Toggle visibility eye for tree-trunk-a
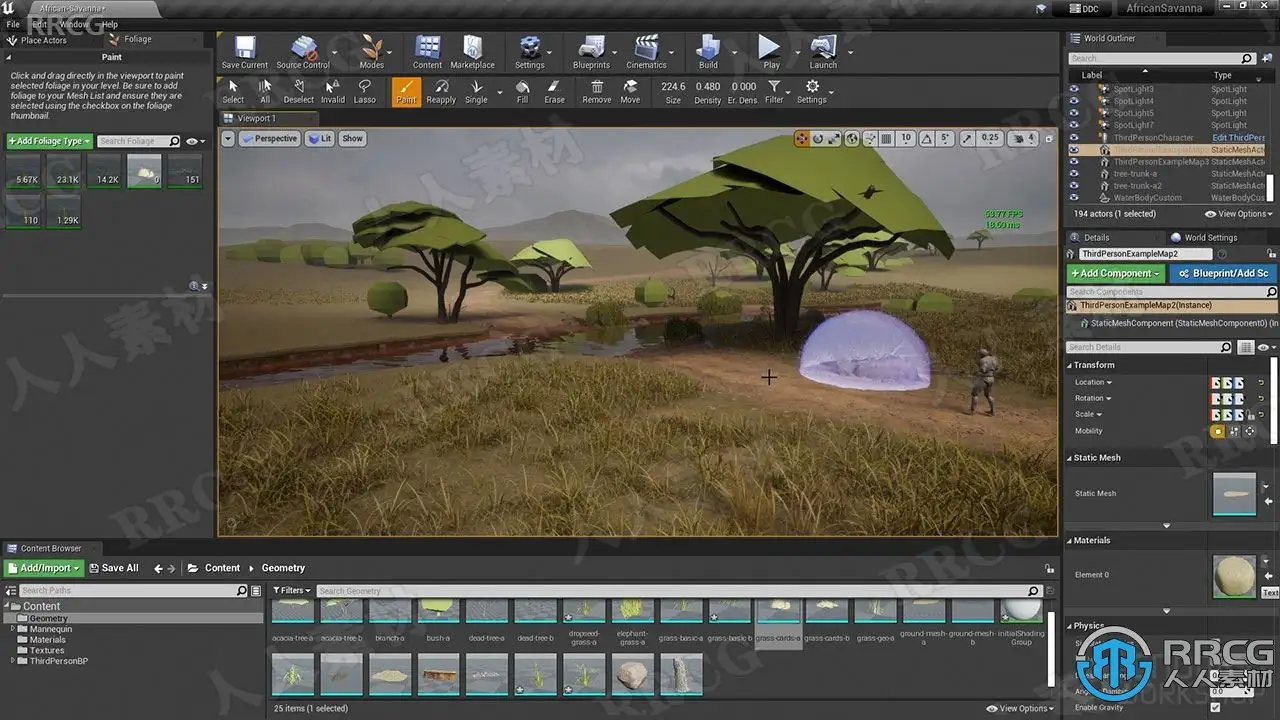This screenshot has height=720, width=1280. pos(1074,174)
